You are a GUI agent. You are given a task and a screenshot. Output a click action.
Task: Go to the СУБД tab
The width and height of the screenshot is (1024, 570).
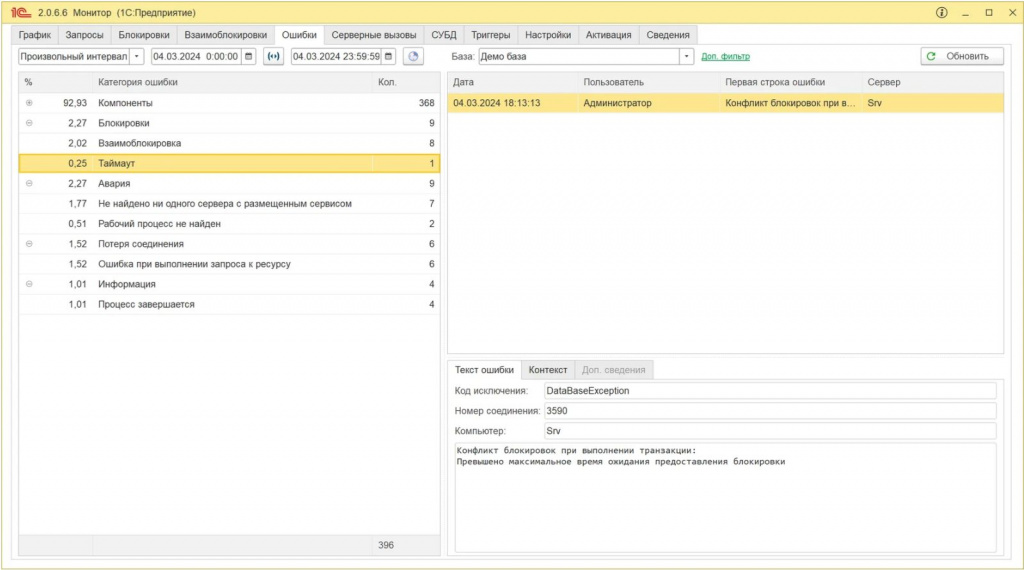pyautogui.click(x=443, y=35)
